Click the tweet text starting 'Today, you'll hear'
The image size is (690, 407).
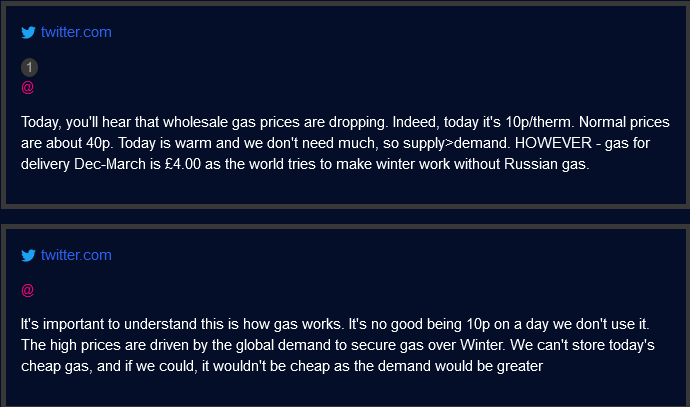(345, 143)
